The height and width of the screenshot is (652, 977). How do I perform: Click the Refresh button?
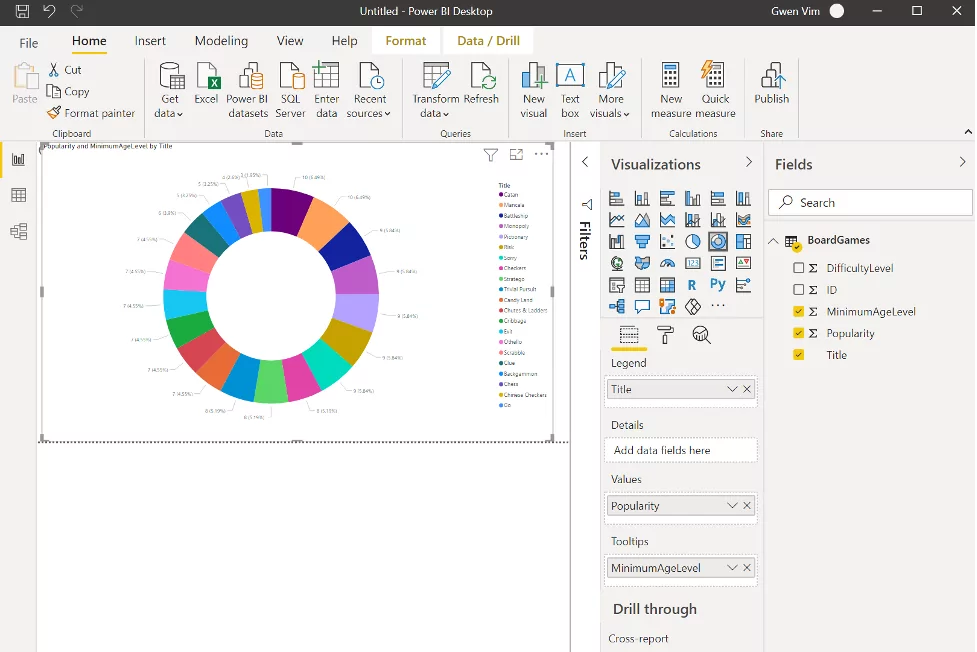click(481, 84)
